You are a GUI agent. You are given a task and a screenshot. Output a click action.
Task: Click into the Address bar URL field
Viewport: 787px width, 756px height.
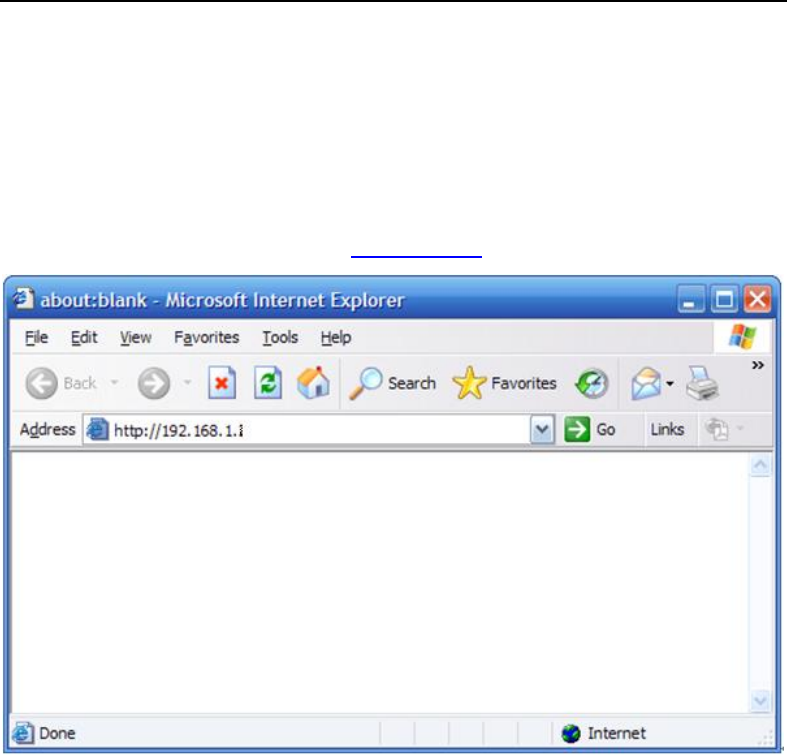321,430
